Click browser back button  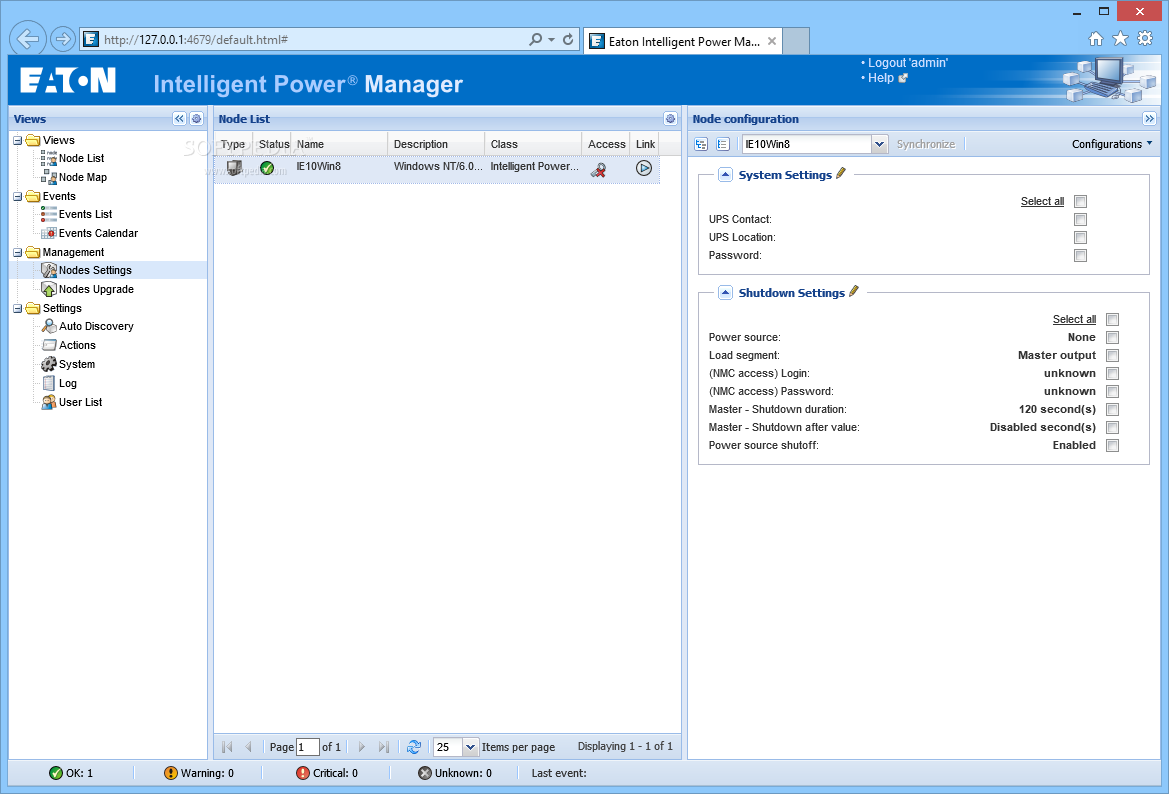pyautogui.click(x=28, y=39)
